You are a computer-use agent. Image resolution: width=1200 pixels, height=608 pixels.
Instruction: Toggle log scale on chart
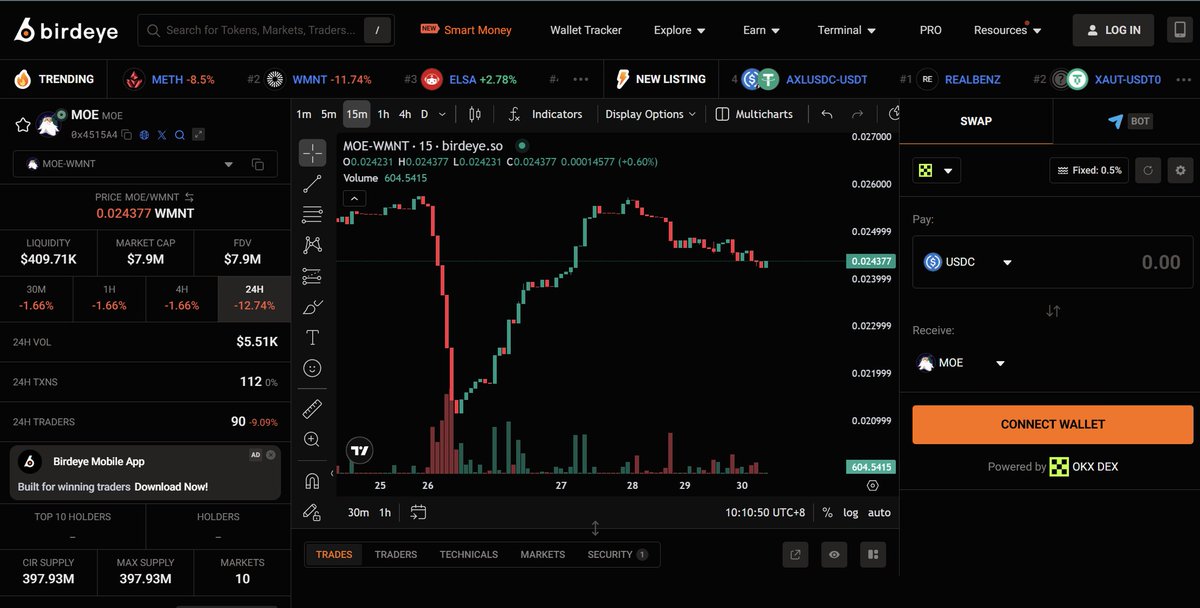[x=850, y=512]
